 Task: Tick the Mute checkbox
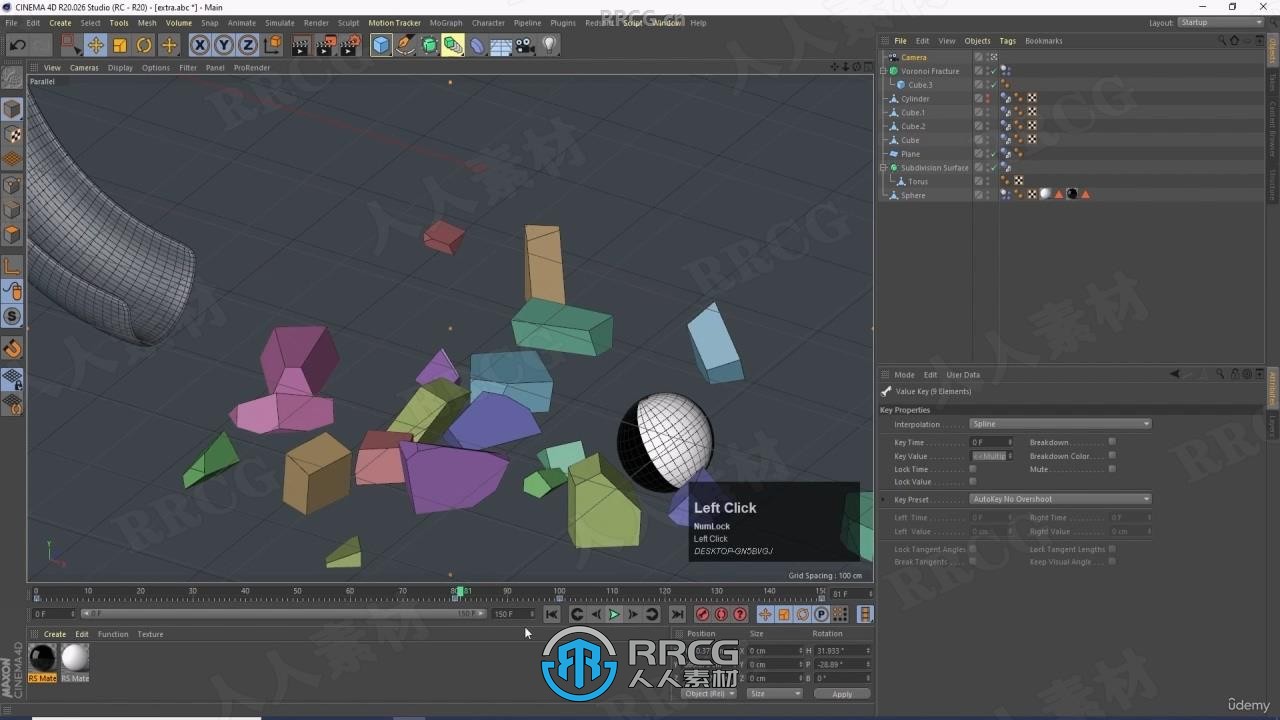[1112, 469]
